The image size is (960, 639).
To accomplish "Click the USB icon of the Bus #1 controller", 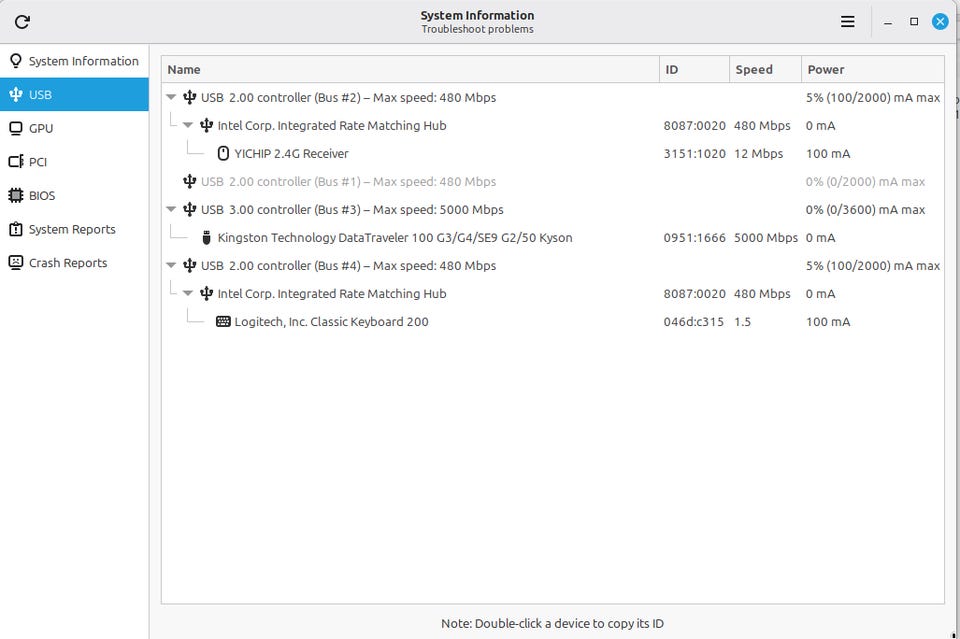I will pos(190,181).
